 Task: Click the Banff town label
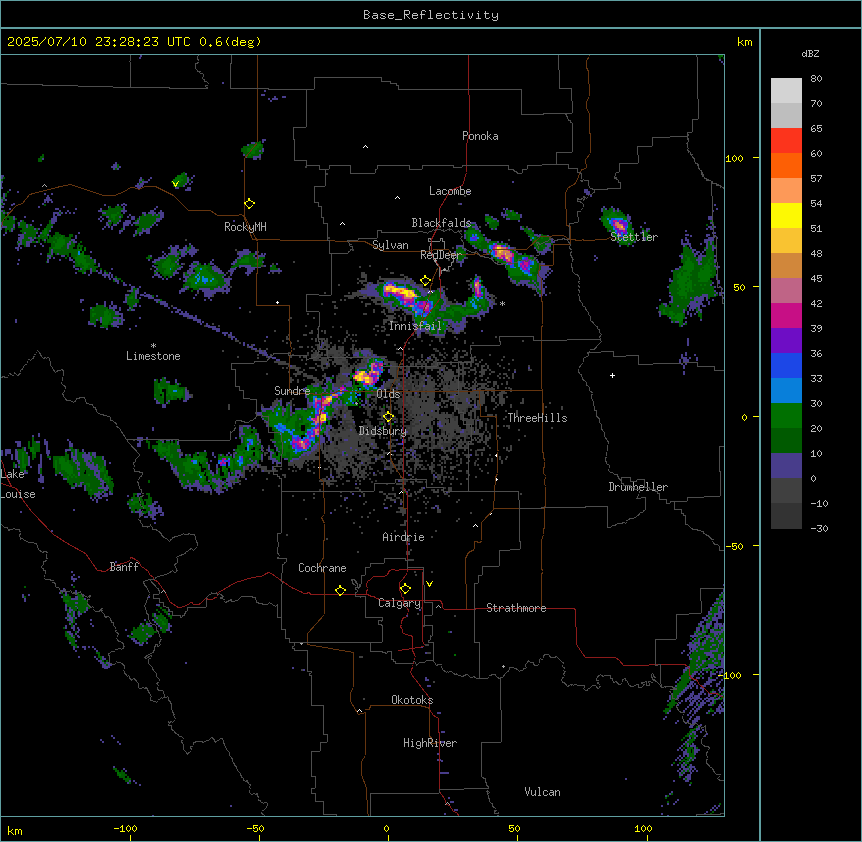124,567
